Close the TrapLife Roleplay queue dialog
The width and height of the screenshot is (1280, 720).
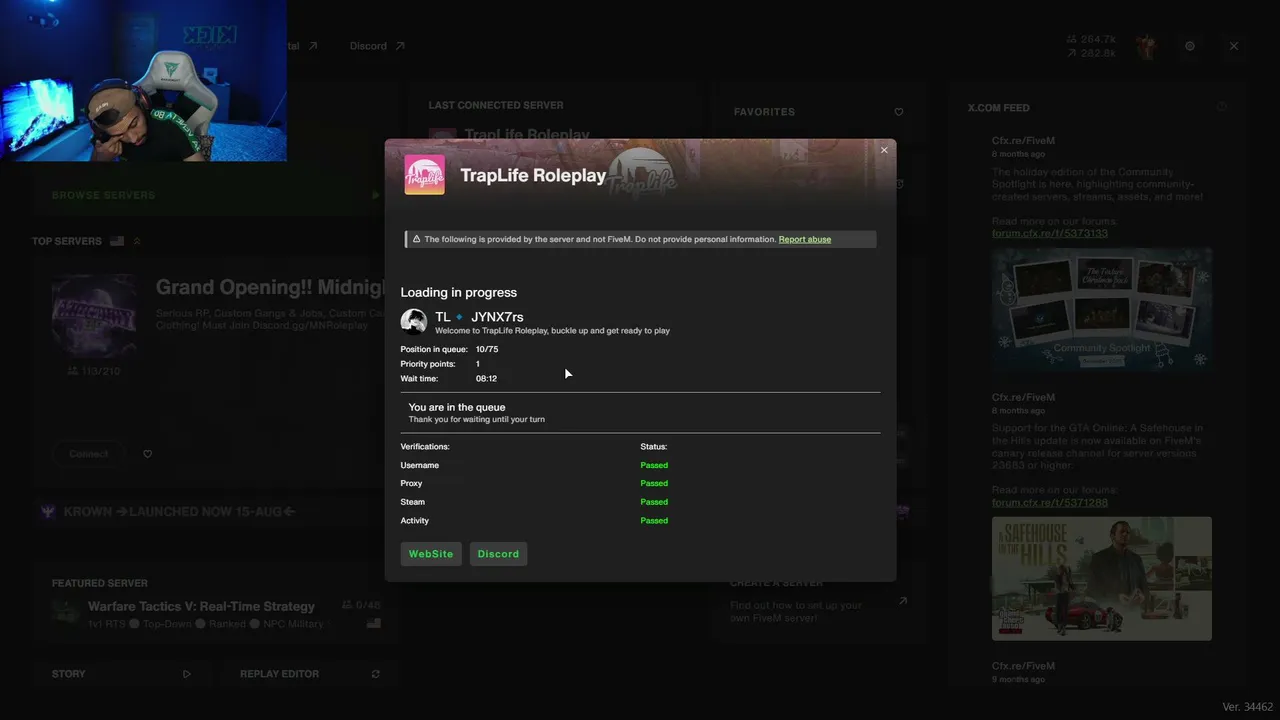point(884,150)
